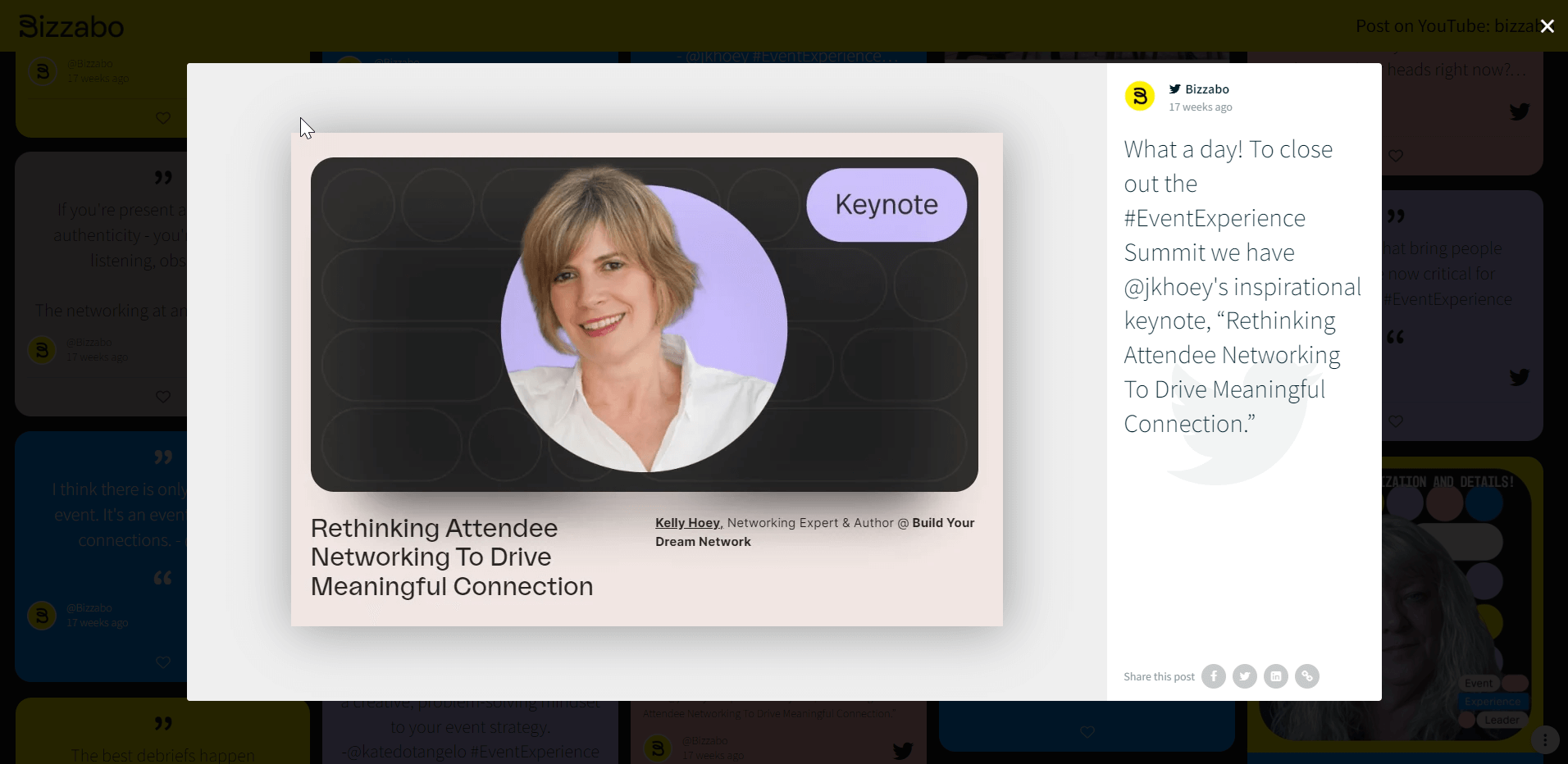1568x764 pixels.
Task: Copy the post link using the link icon
Action: click(1307, 676)
